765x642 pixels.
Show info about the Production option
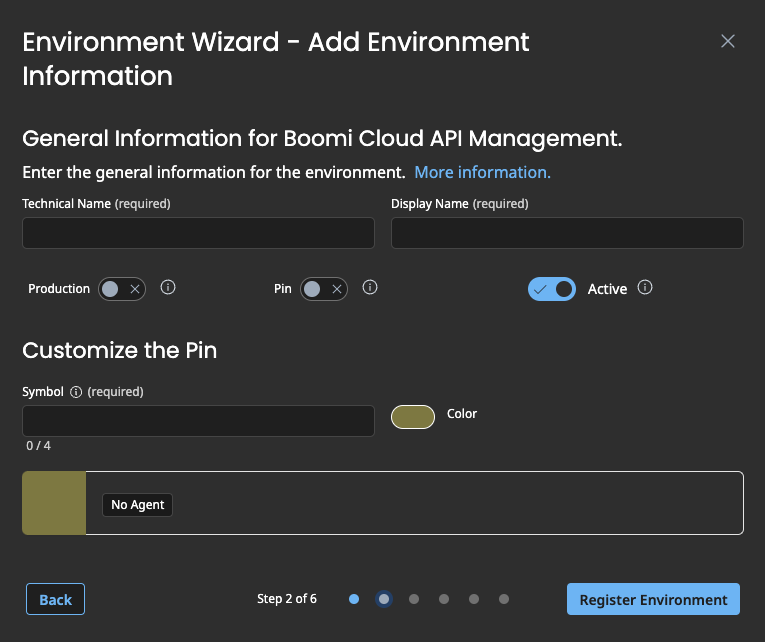pyautogui.click(x=168, y=287)
